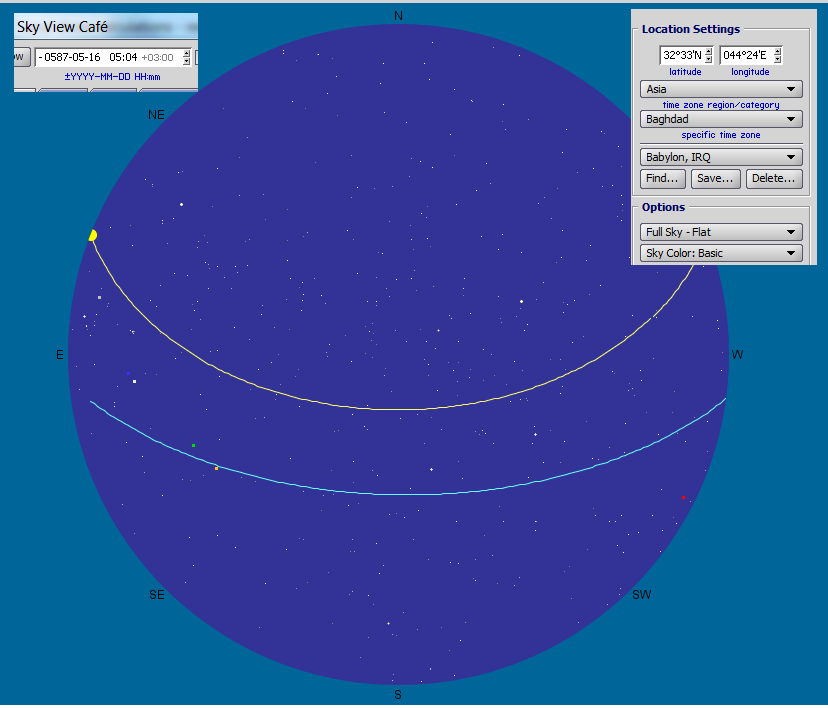Click the Save... location button
This screenshot has height=708, width=828.
(715, 178)
